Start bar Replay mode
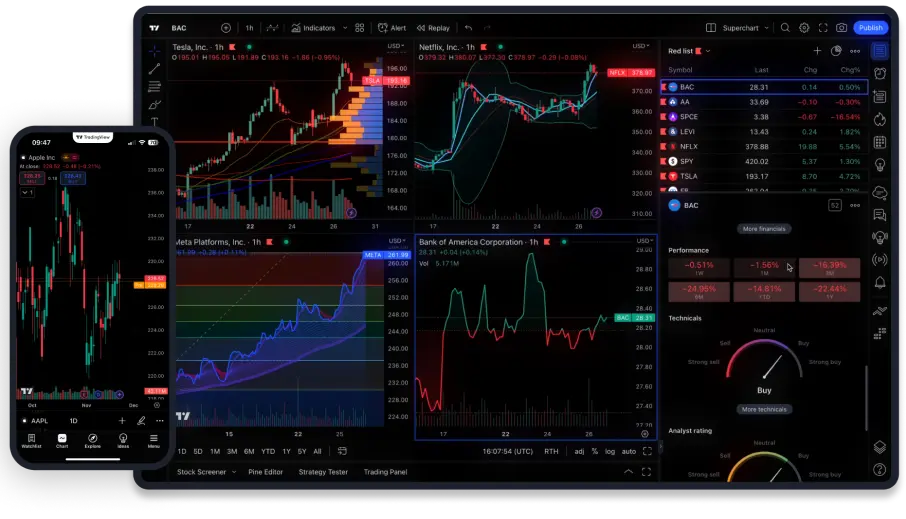906x519 pixels. [x=433, y=28]
